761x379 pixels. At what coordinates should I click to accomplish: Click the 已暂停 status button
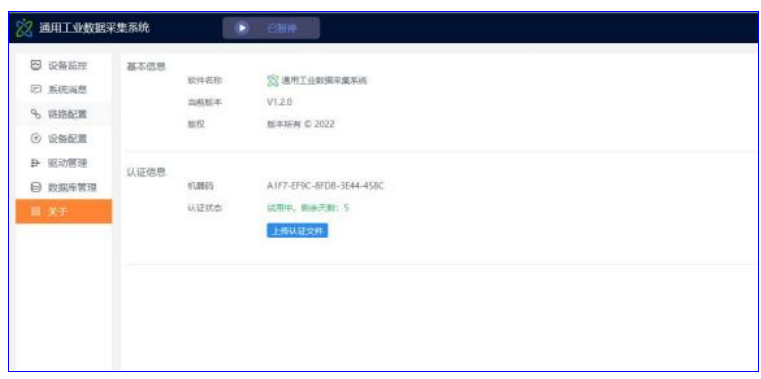(x=271, y=28)
